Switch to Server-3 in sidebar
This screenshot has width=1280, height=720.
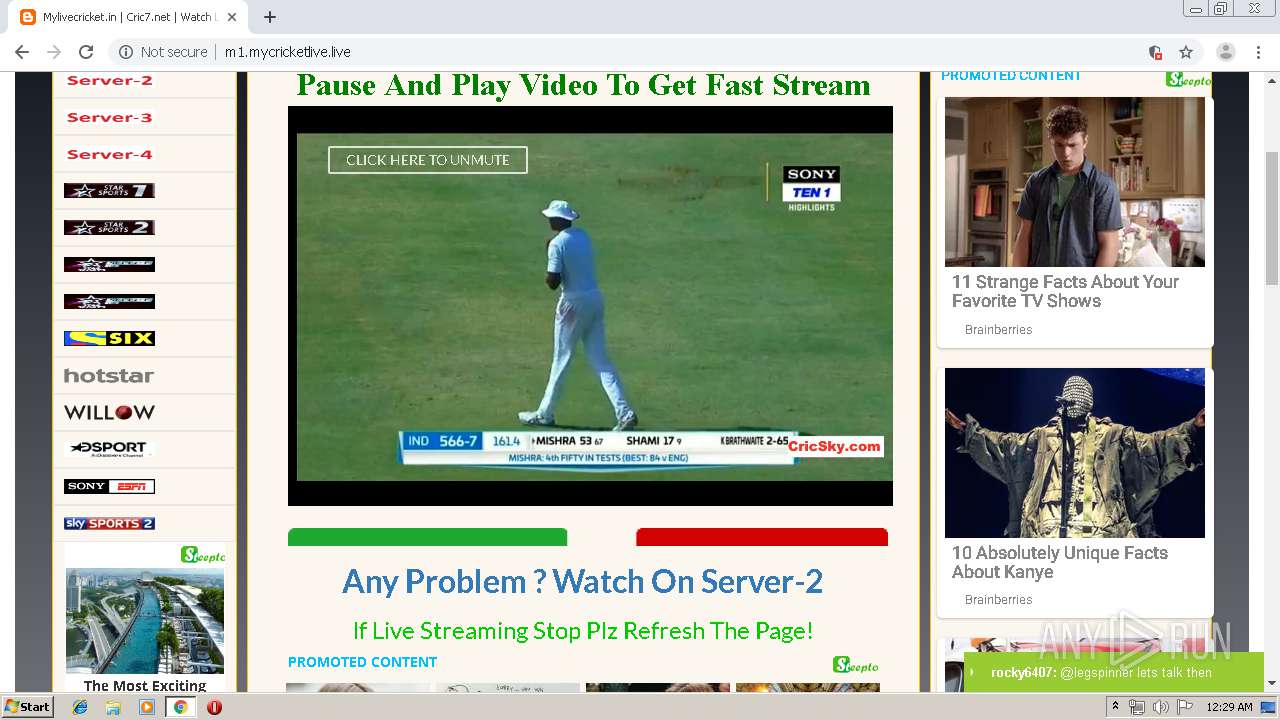coord(109,117)
